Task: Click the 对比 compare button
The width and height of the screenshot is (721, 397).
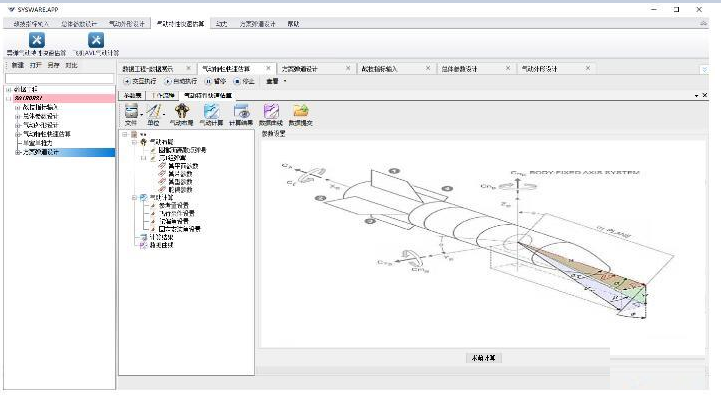Action: coord(71,65)
